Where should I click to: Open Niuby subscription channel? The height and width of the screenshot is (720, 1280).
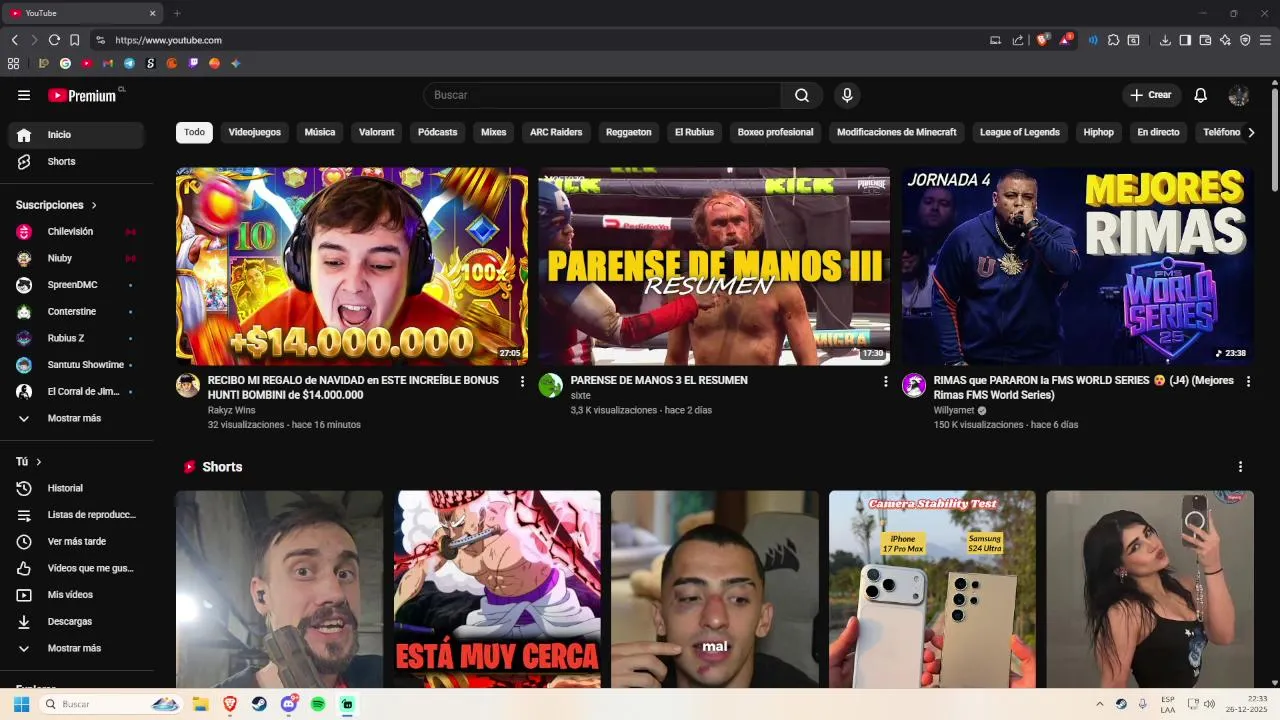(77, 258)
